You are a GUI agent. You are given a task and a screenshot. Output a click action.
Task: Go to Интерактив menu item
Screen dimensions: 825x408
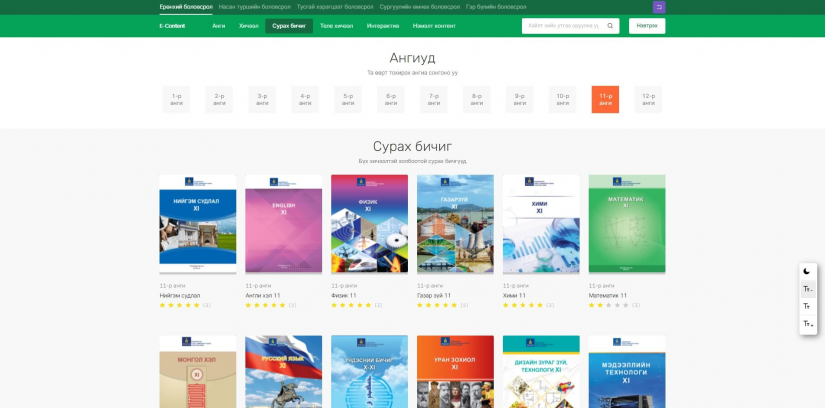click(x=383, y=26)
